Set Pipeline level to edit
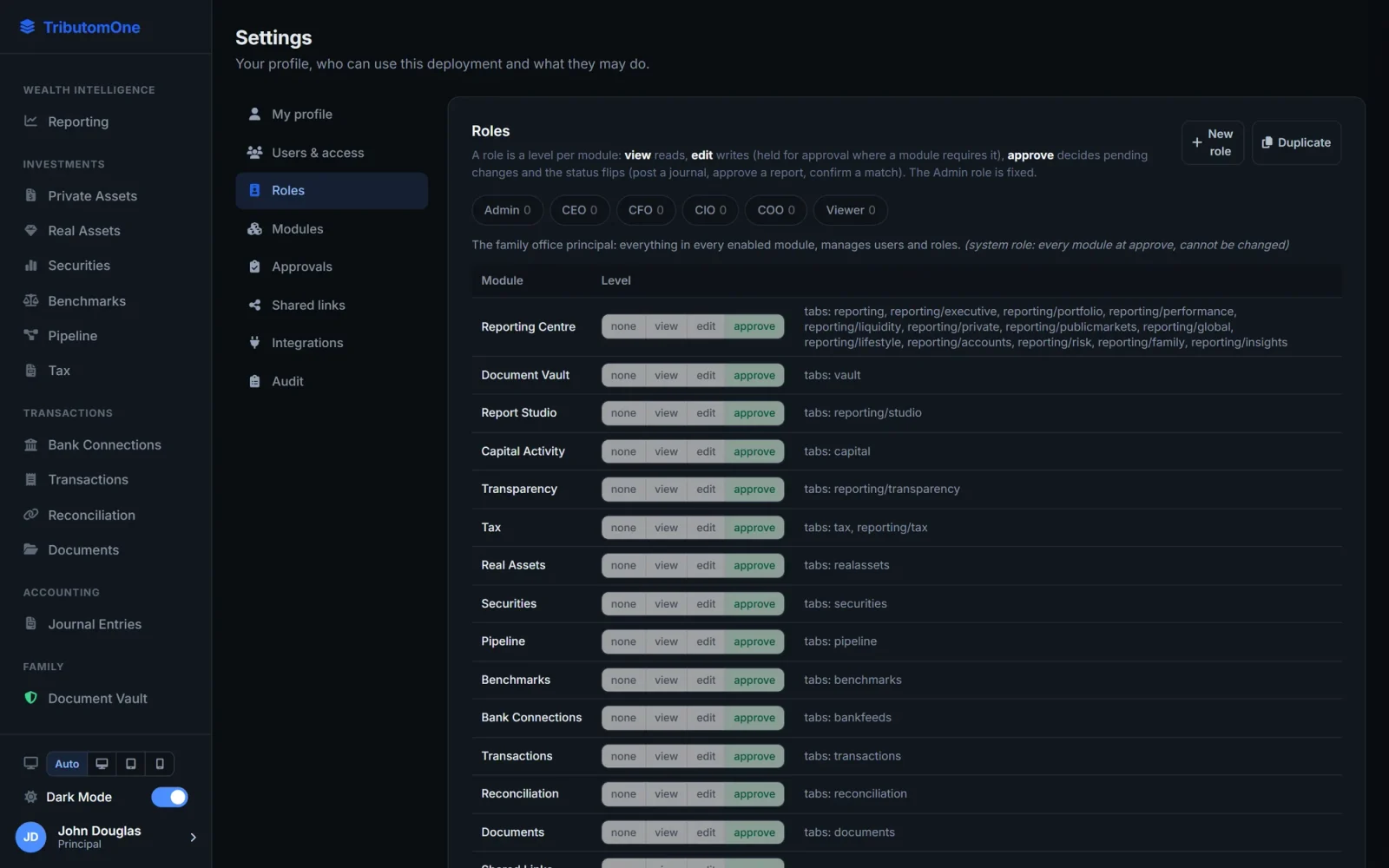This screenshot has width=1389, height=868. coord(706,641)
